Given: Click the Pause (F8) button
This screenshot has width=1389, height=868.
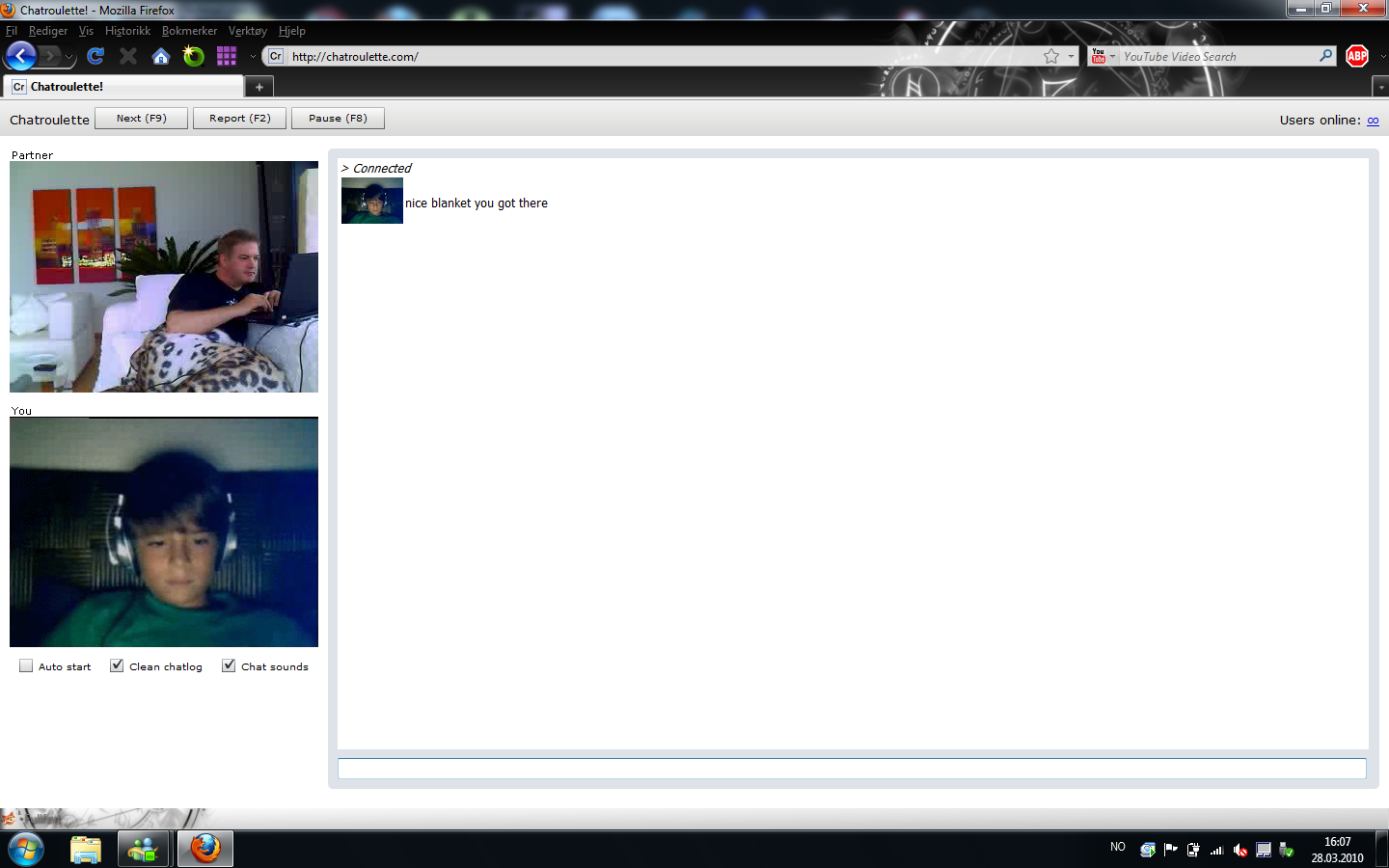Looking at the screenshot, I should pos(338,118).
